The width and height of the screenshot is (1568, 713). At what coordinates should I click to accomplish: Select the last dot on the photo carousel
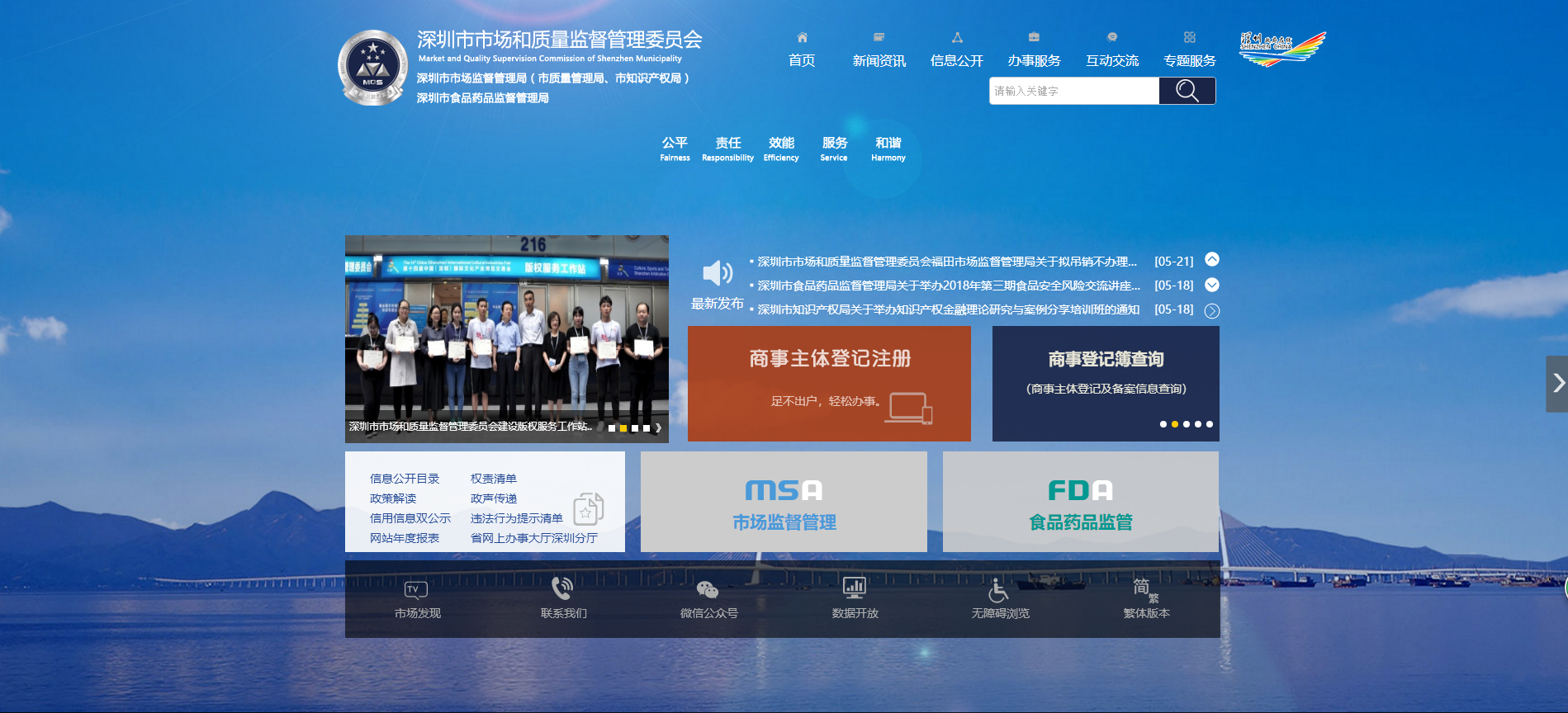pyautogui.click(x=647, y=428)
